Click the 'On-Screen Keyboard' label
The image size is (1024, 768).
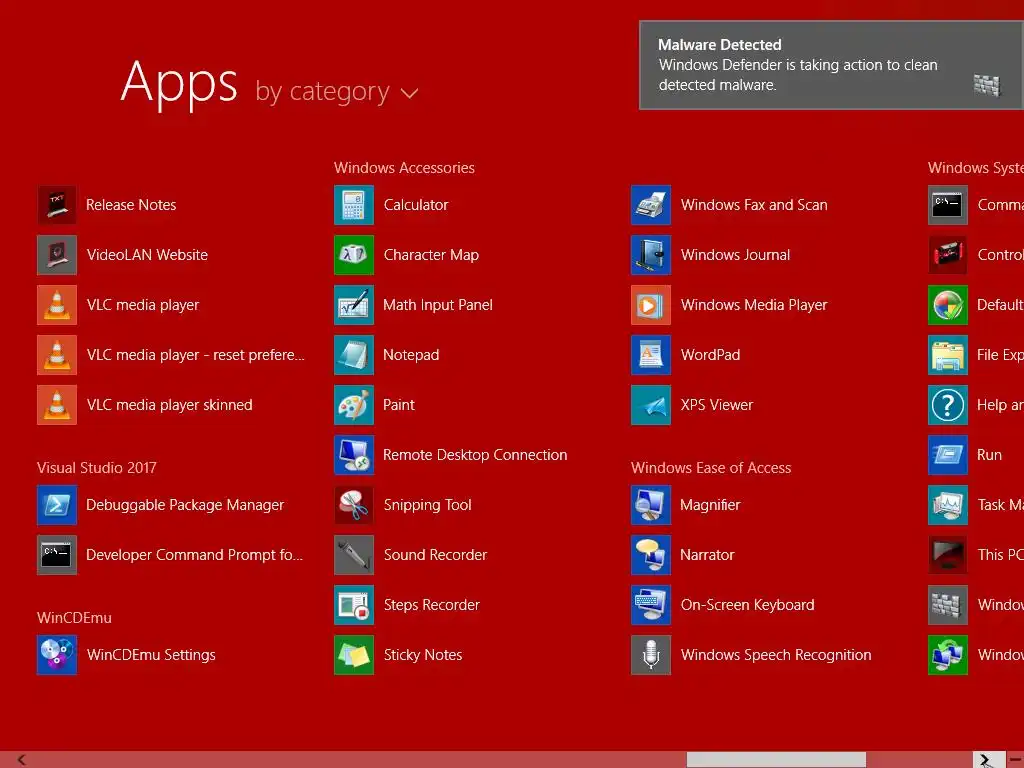point(747,605)
